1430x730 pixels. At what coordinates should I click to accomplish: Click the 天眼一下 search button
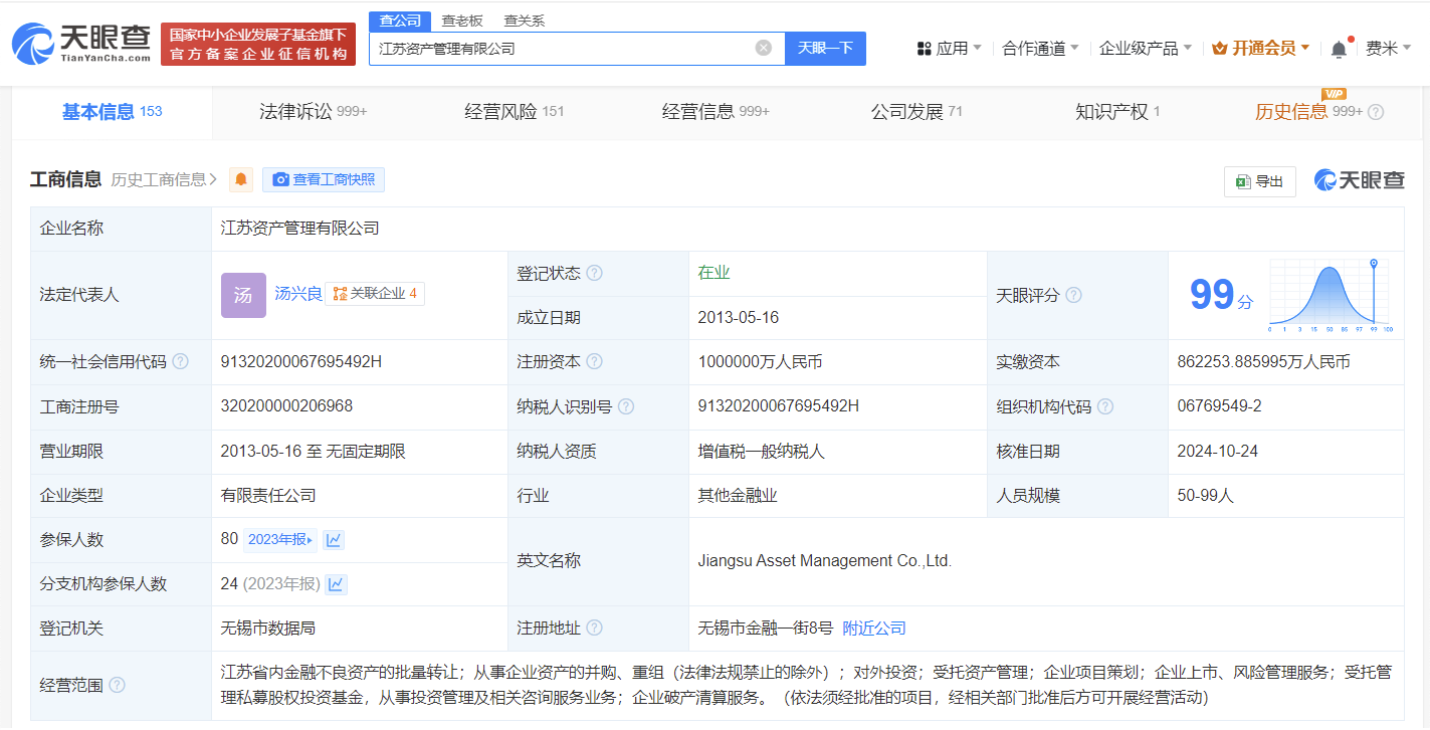tap(825, 48)
